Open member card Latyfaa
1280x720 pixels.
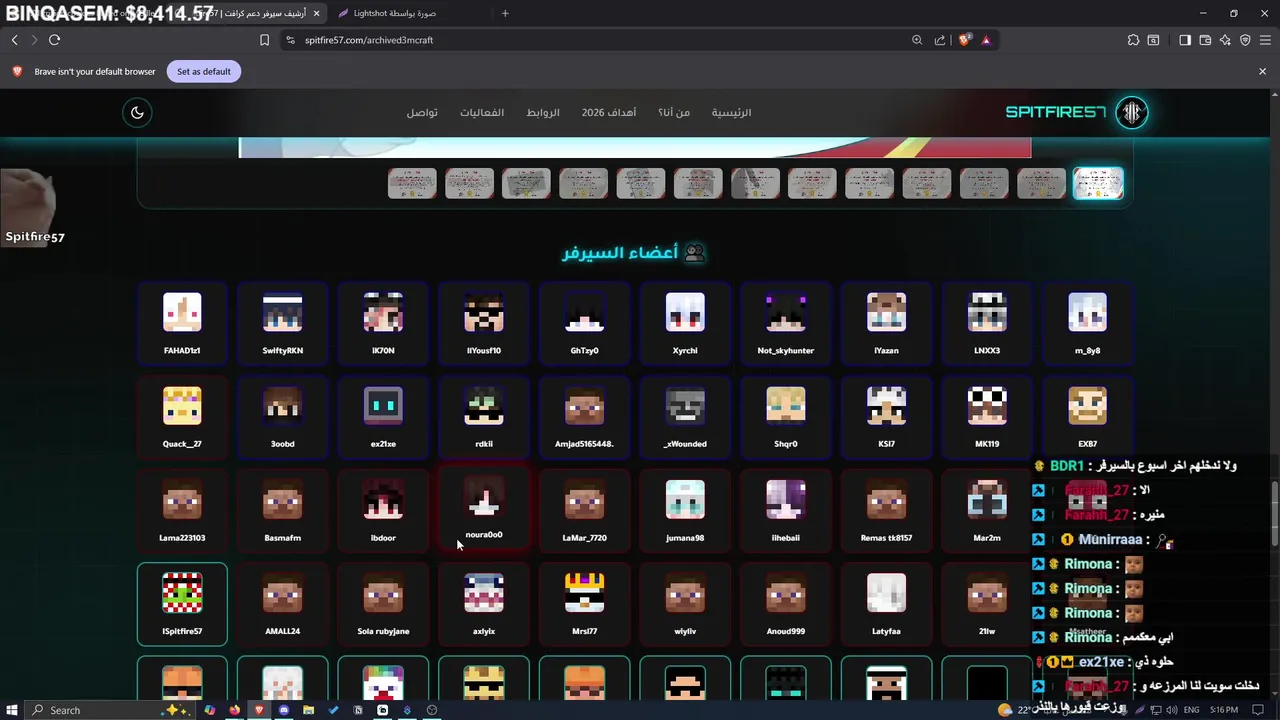(x=886, y=604)
